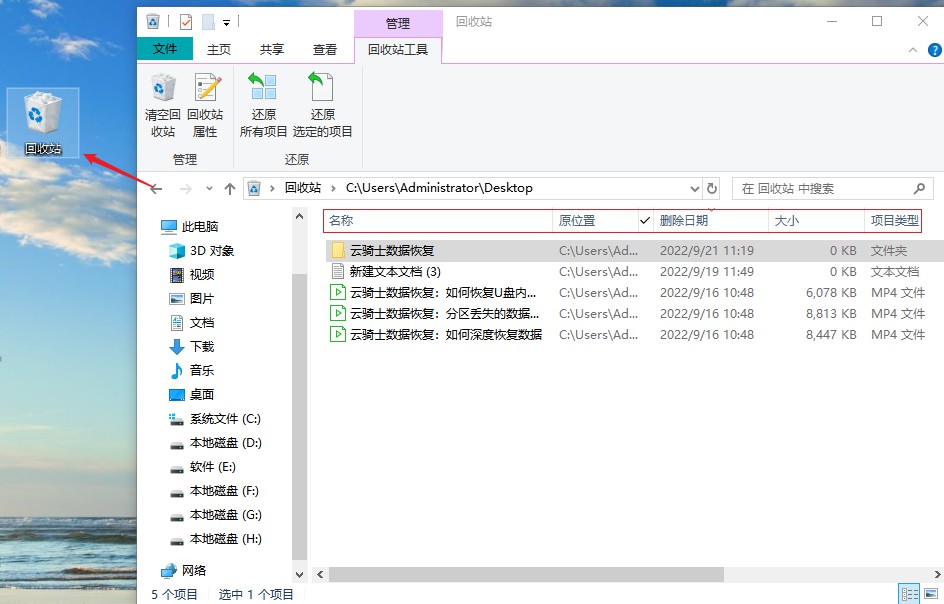This screenshot has width=944, height=604.
Task: Open Help with the question mark icon
Action: pos(933,49)
